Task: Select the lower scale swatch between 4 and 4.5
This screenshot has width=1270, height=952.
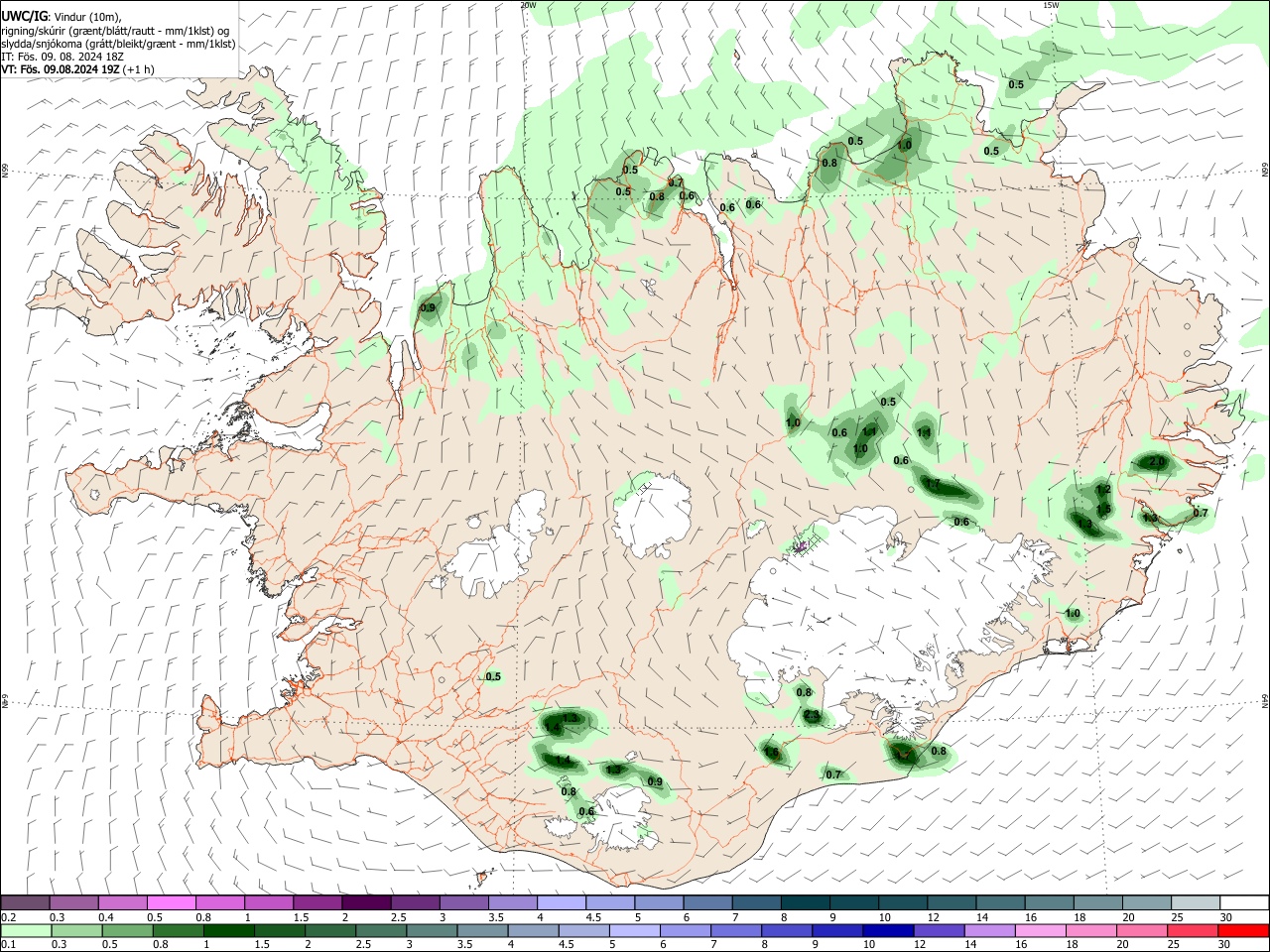Action: point(534,931)
